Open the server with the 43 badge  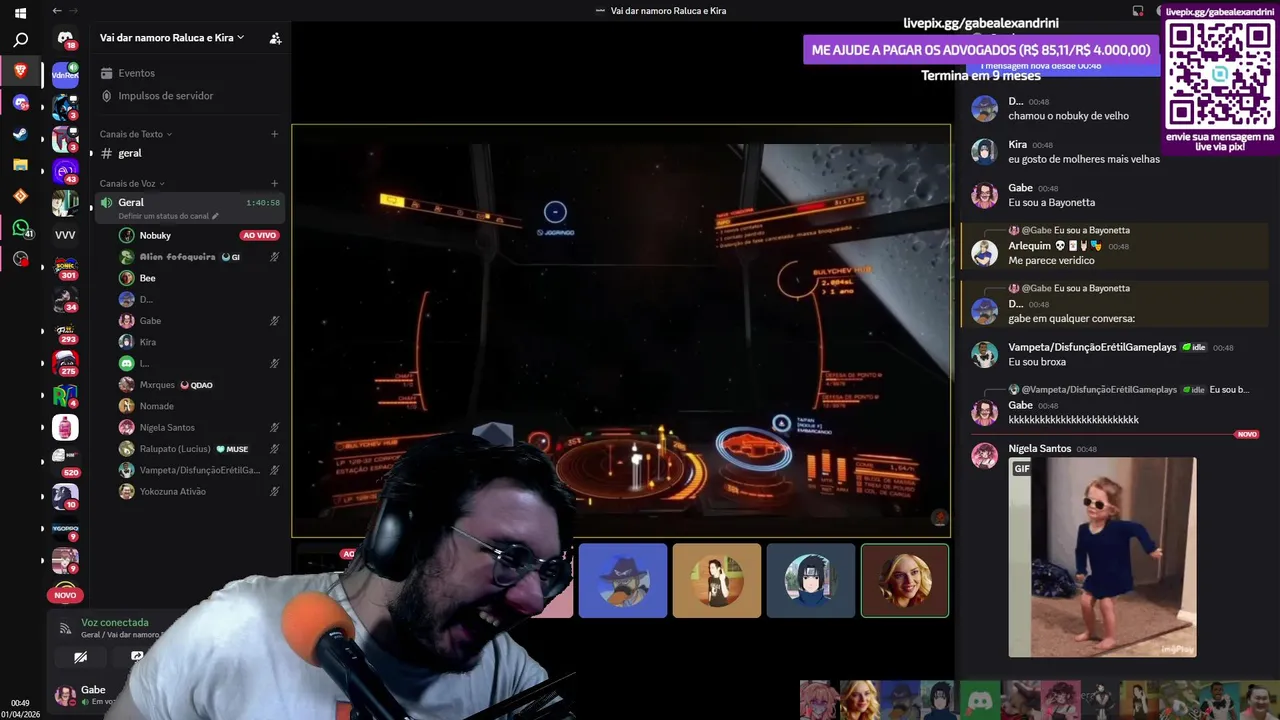(65, 171)
